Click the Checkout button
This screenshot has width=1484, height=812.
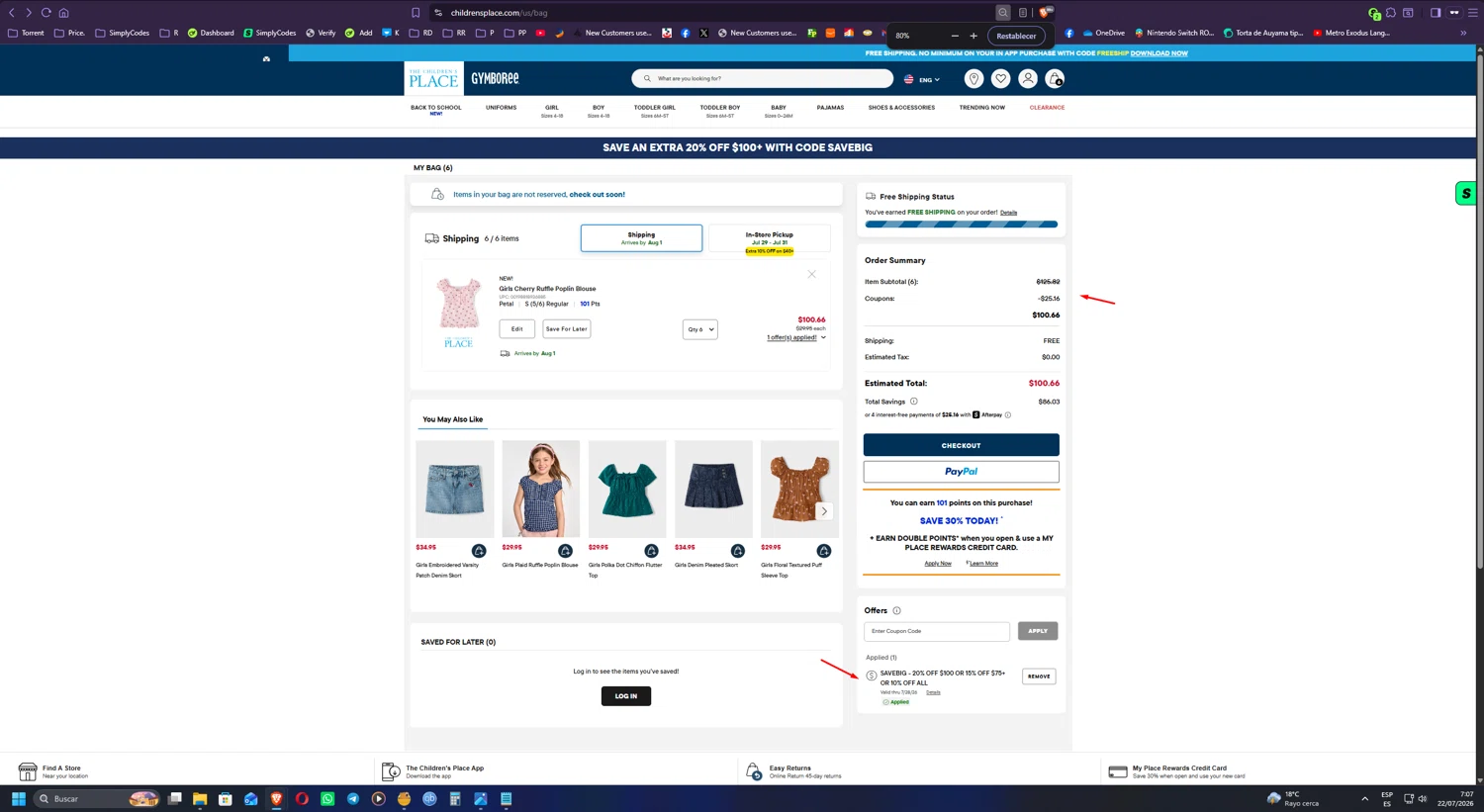pos(961,445)
